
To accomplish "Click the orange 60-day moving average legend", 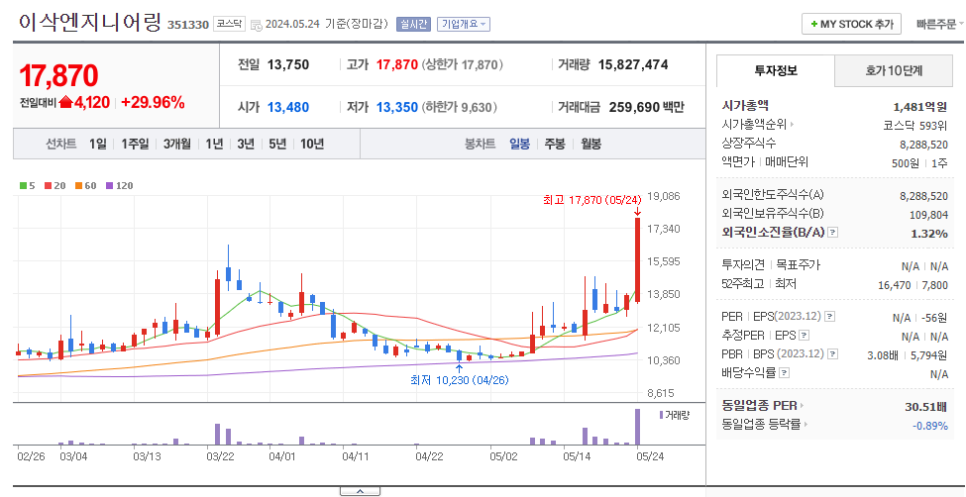I will pyautogui.click(x=86, y=185).
